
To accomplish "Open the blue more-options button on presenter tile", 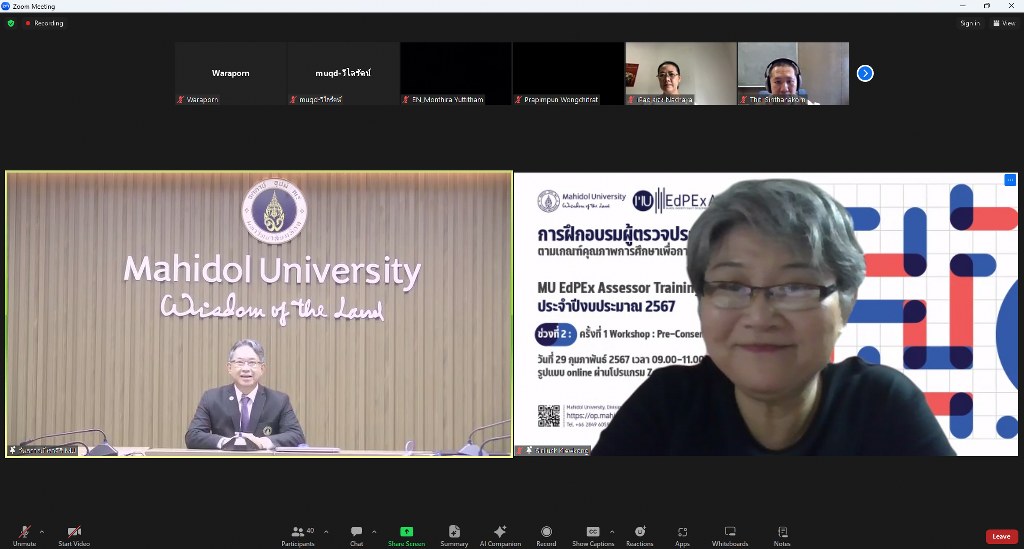I will click(1010, 180).
